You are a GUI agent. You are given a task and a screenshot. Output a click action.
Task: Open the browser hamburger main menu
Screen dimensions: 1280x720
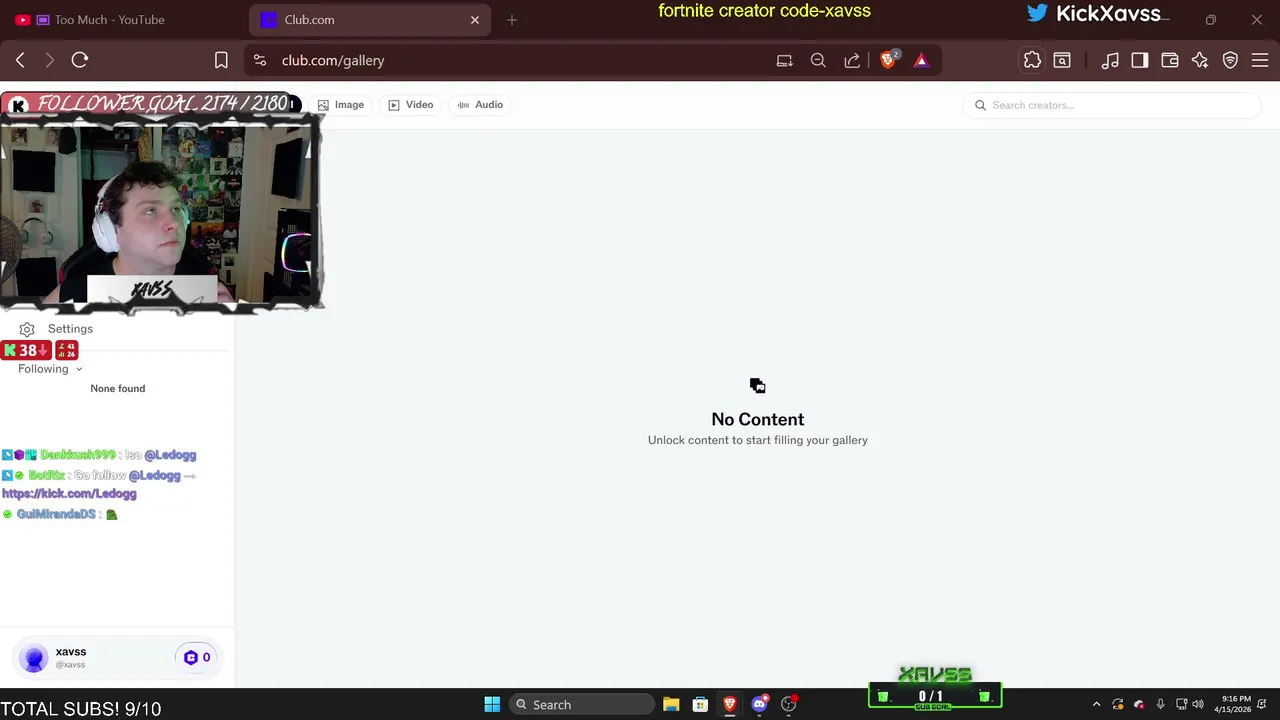(x=1261, y=60)
